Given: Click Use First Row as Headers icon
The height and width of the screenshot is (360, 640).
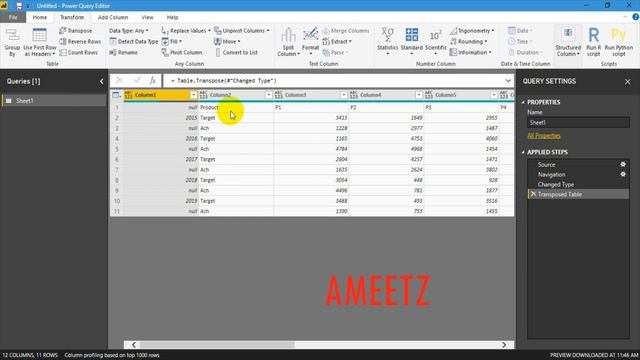Looking at the screenshot, I should [40, 42].
